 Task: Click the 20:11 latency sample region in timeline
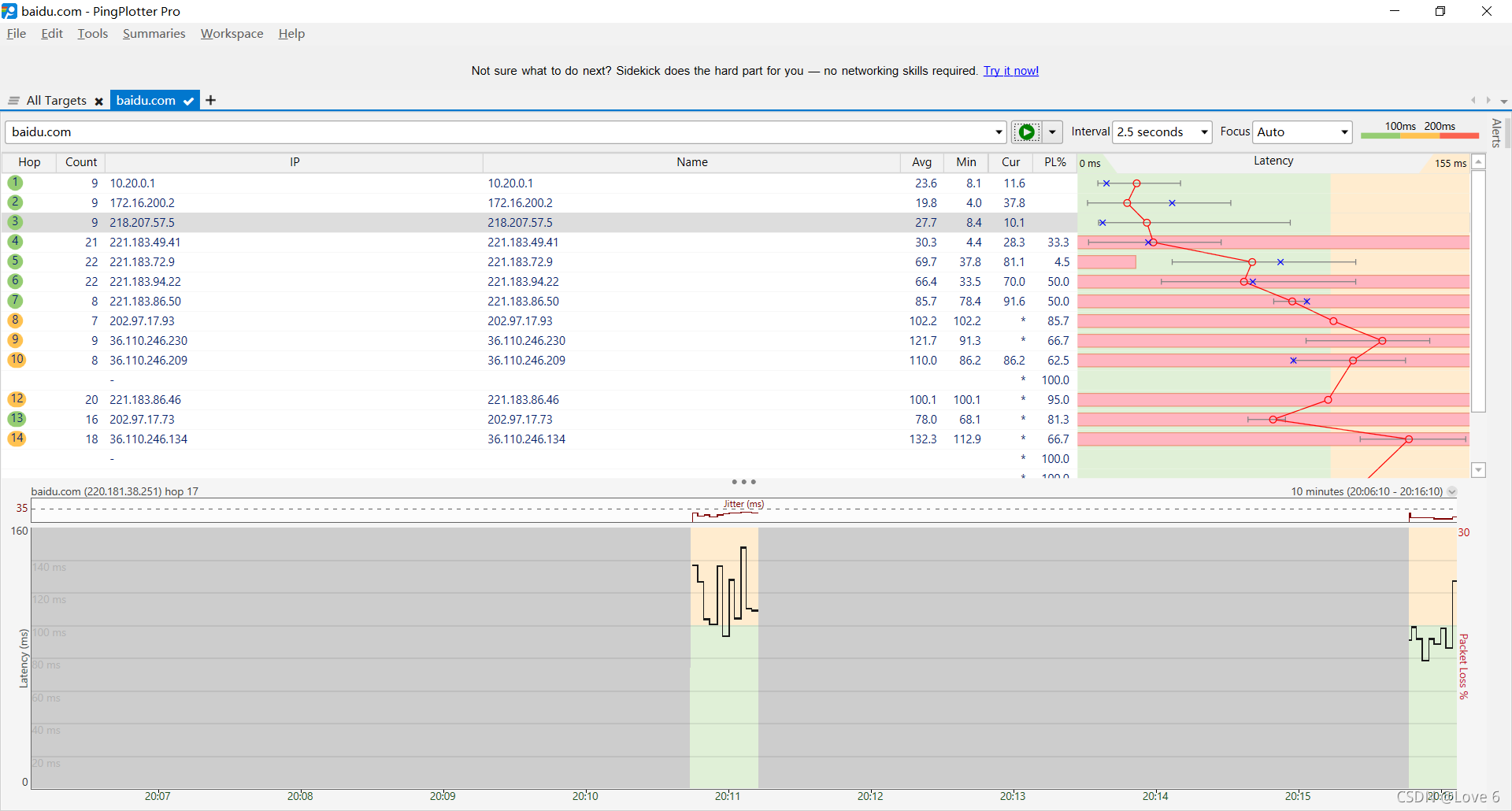724,657
